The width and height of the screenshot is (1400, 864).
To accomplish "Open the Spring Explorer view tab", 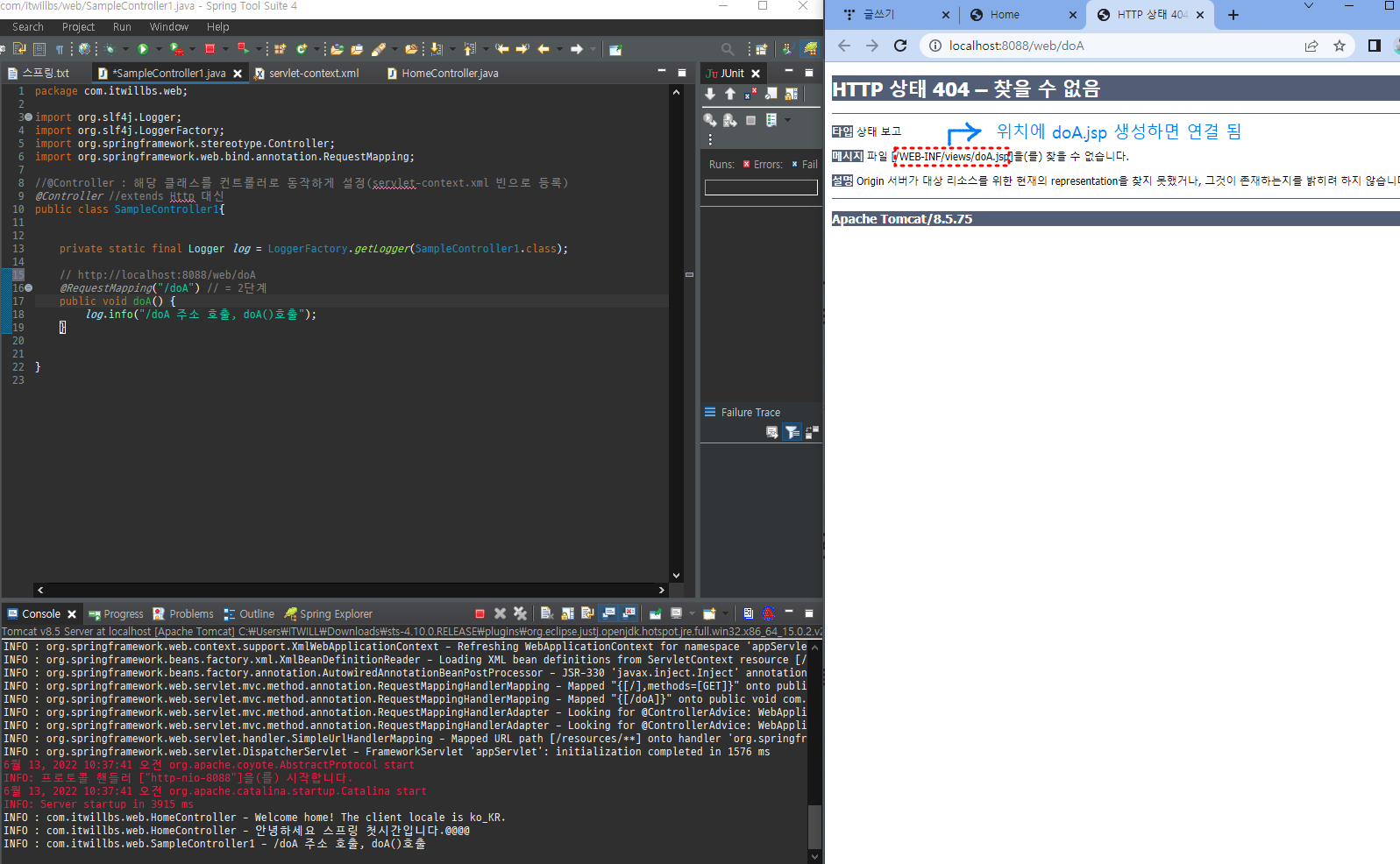I will tap(329, 614).
